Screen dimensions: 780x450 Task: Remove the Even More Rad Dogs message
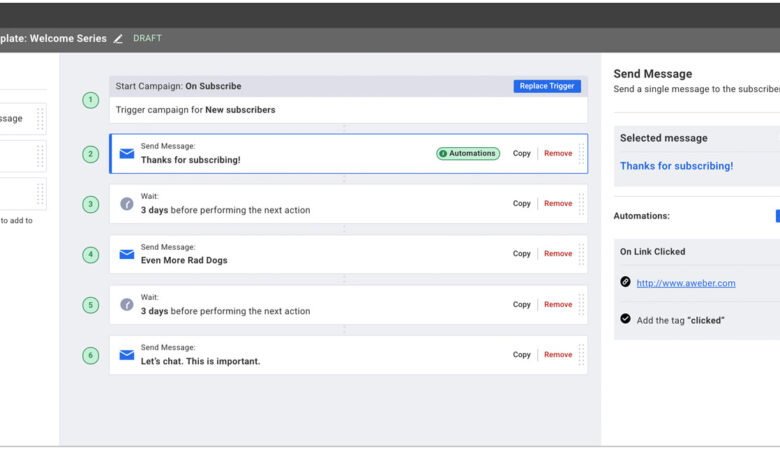(x=558, y=254)
